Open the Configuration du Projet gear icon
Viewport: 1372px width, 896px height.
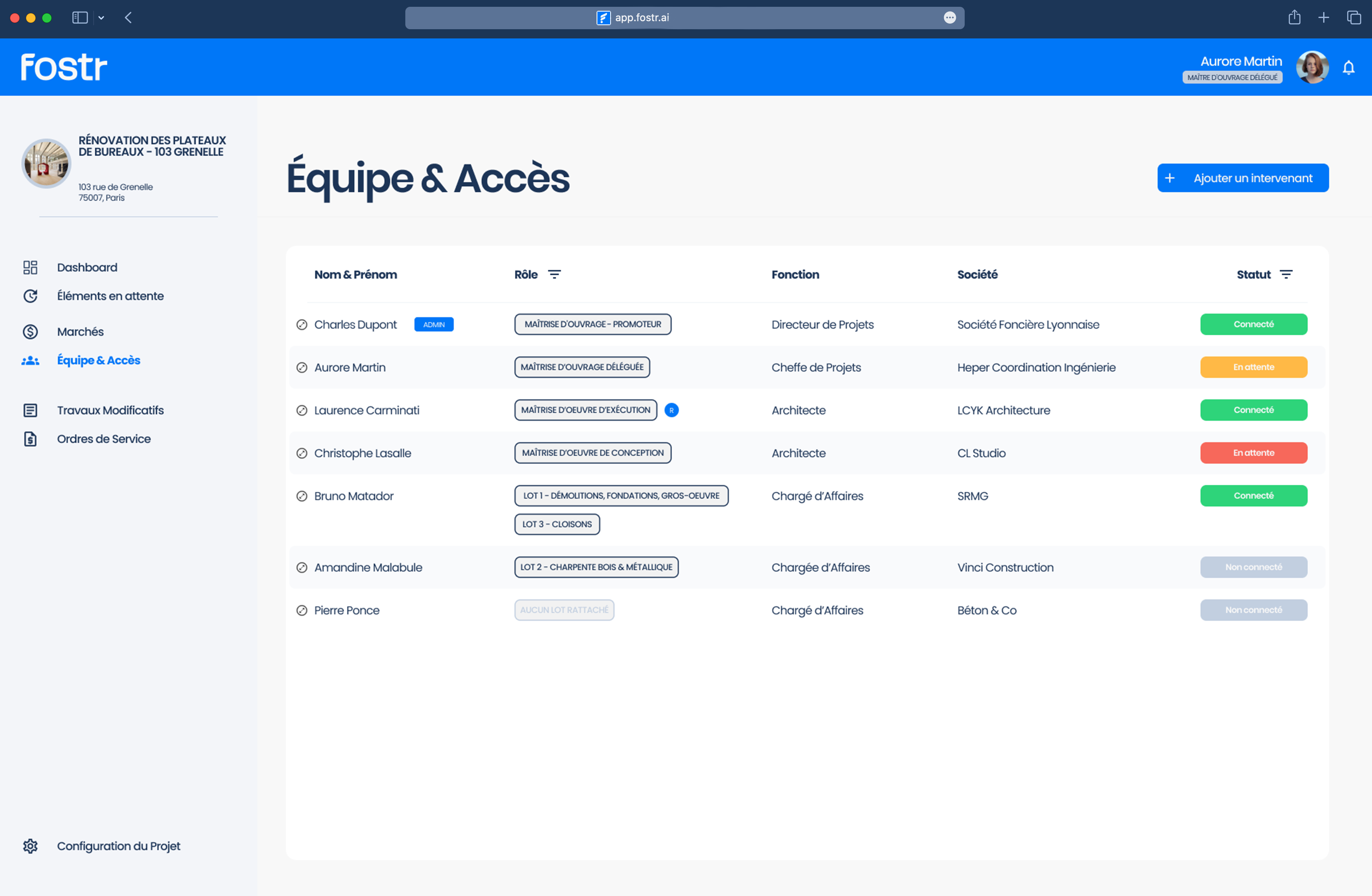point(30,846)
